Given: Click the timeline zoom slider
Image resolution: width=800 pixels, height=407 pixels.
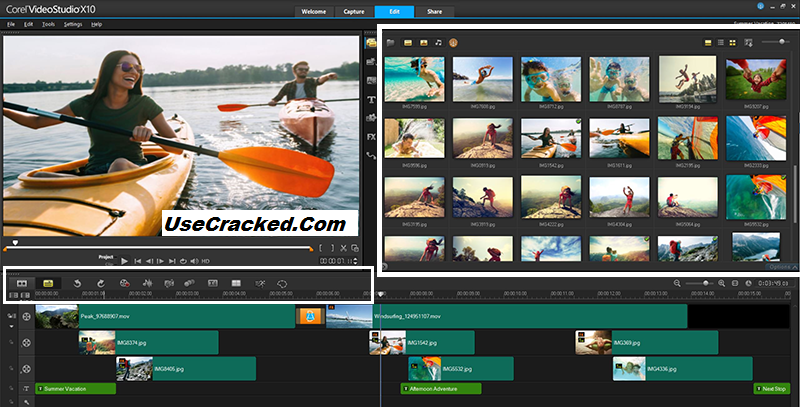Looking at the screenshot, I should [699, 283].
